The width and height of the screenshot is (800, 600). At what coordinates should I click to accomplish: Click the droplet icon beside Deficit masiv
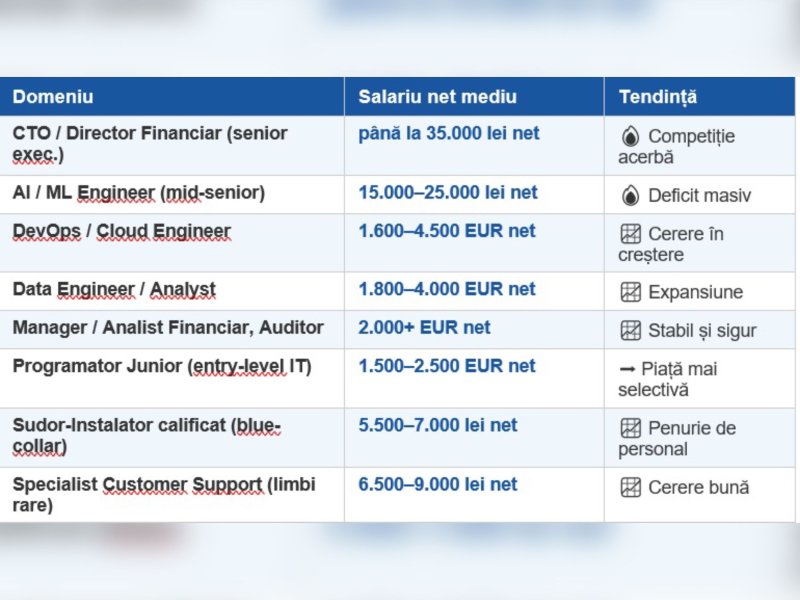pyautogui.click(x=629, y=196)
